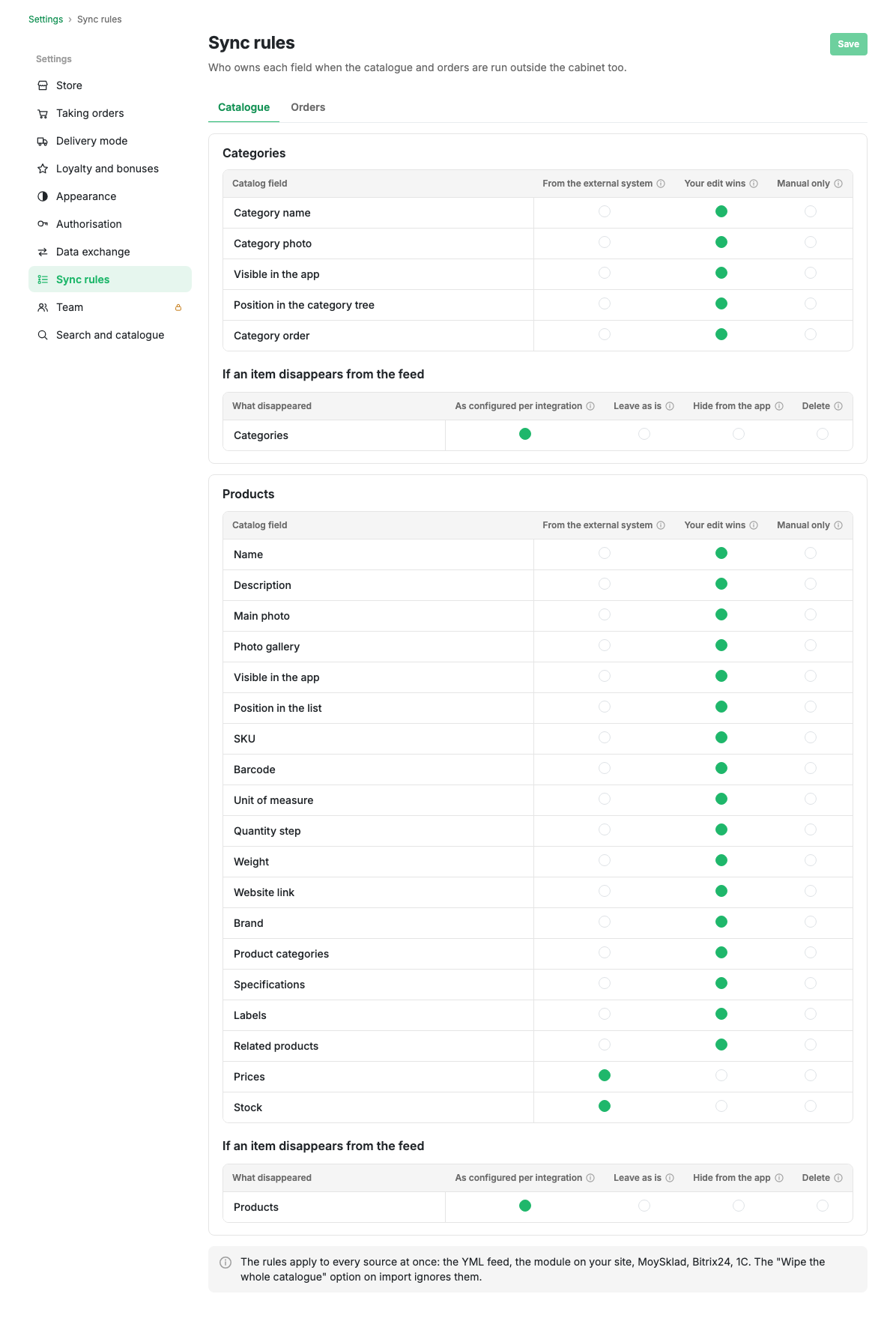Show "Hide from the app" info icon above Categories row
896x1318 pixels.
click(x=779, y=406)
